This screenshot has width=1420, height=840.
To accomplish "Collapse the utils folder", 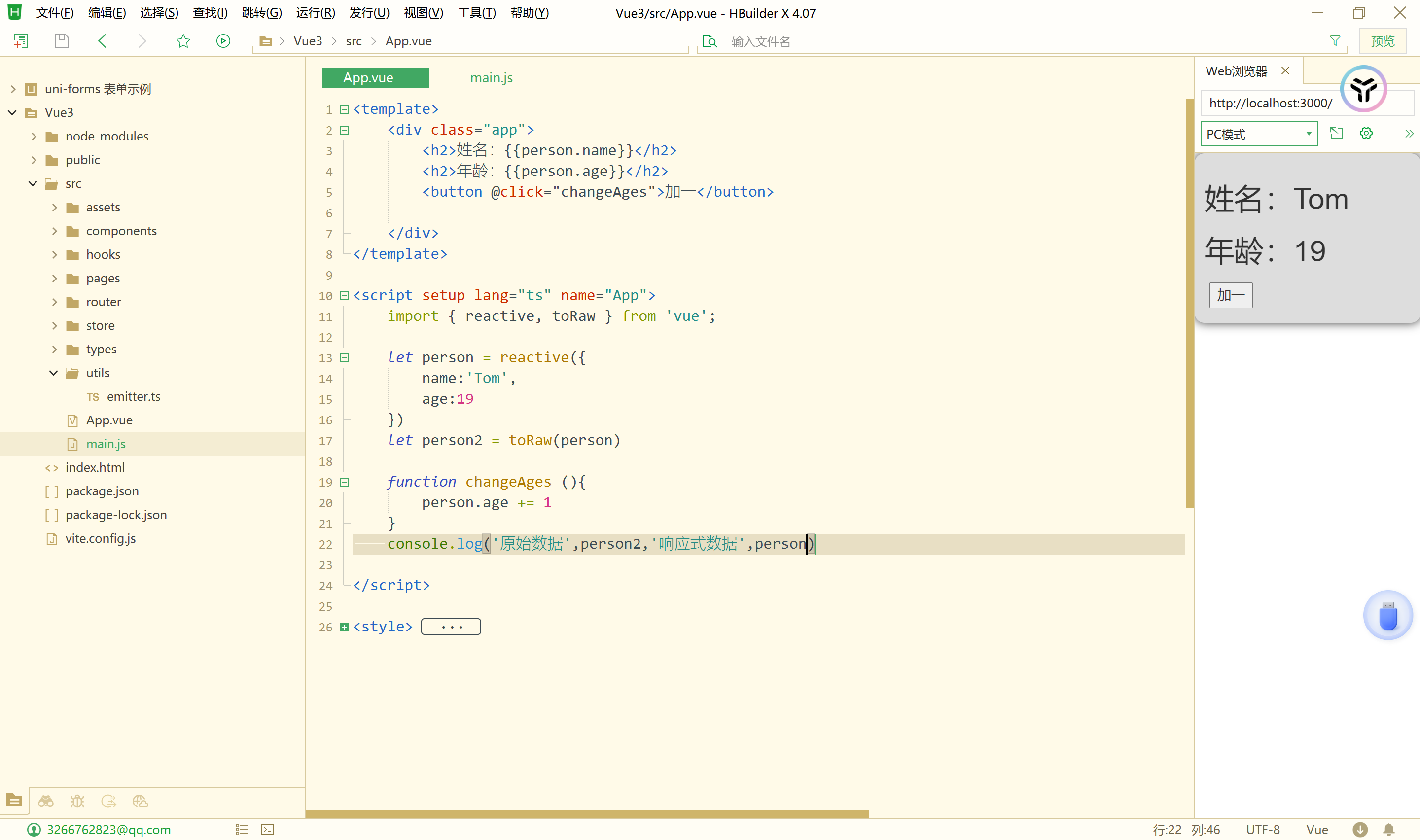I will tap(54, 373).
